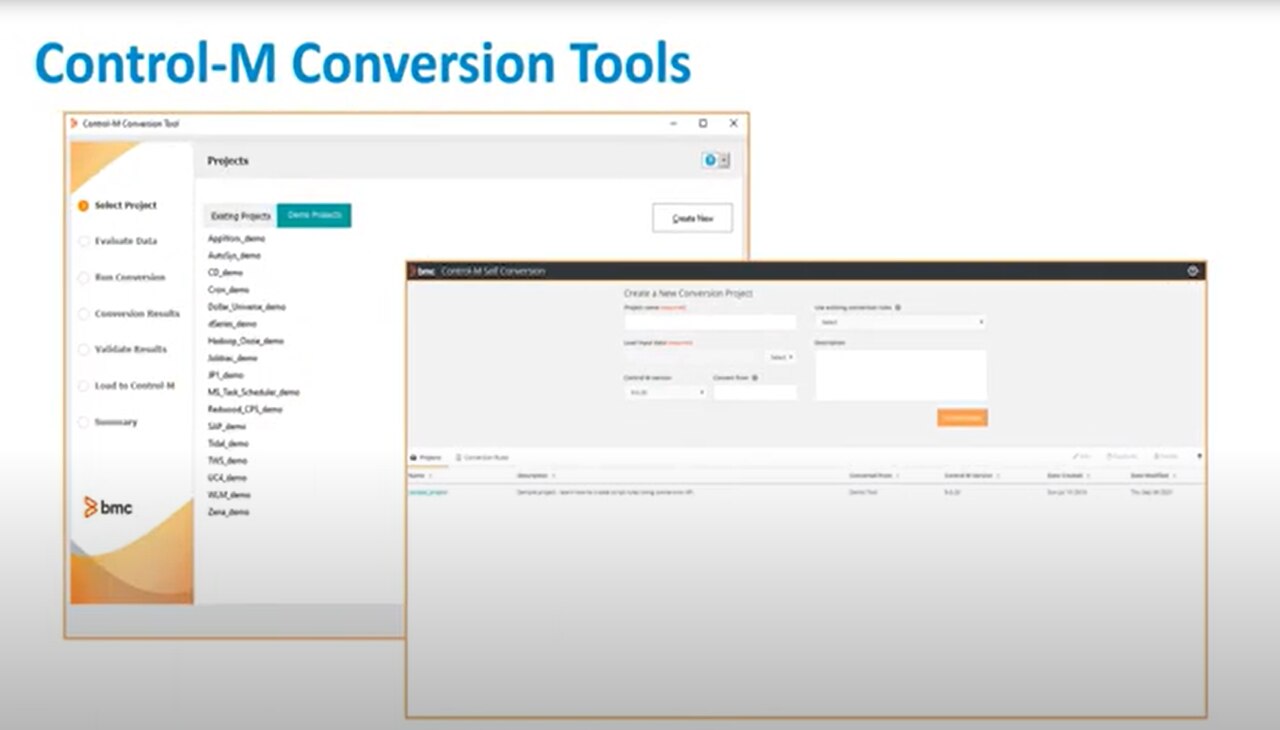Select AppWorx_demo in the demo project list
The width and height of the screenshot is (1280, 730).
236,238
